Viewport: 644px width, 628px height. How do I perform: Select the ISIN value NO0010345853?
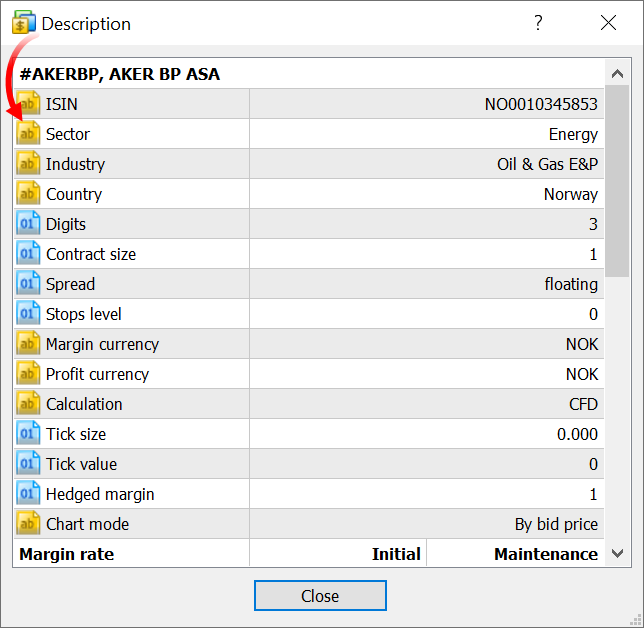point(541,104)
